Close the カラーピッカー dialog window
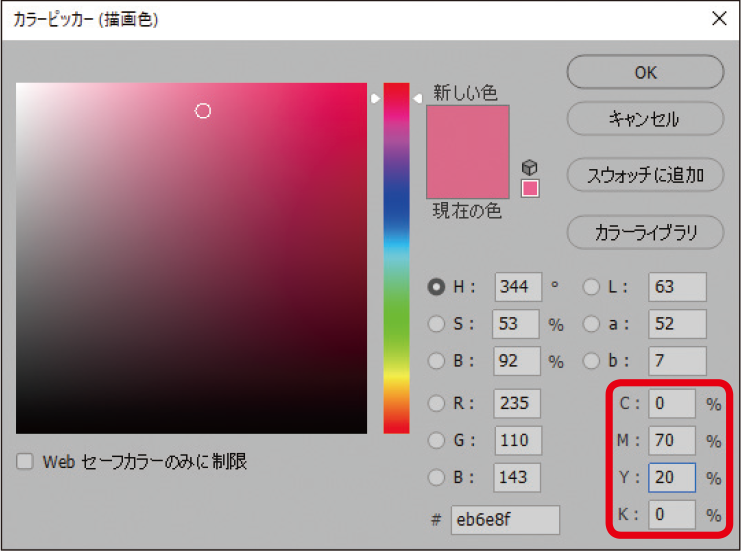The height and width of the screenshot is (551, 741). (718, 19)
